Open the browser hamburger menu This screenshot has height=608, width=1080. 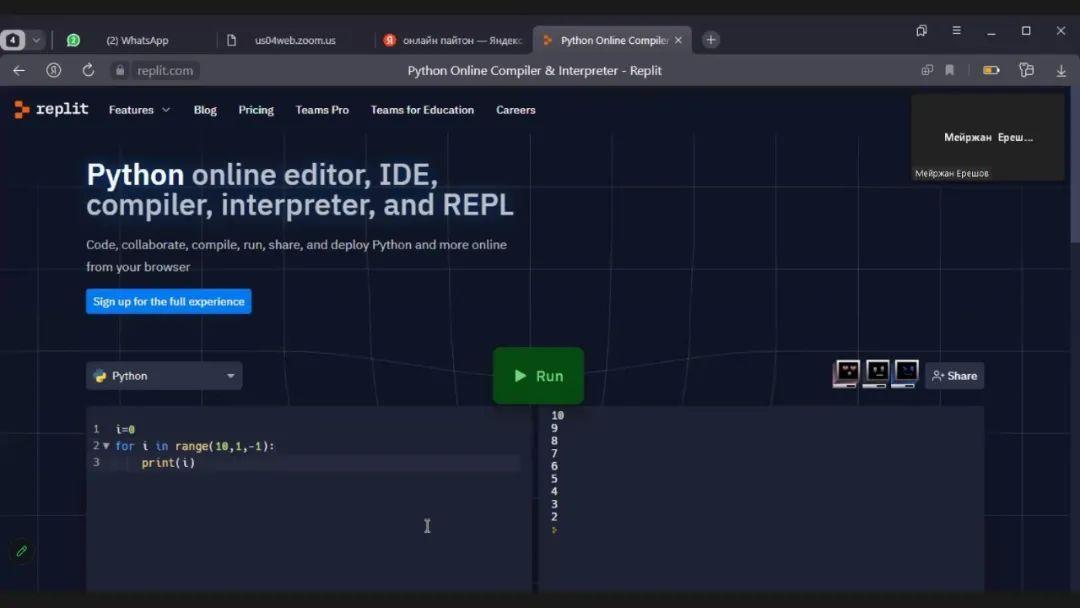pos(957,30)
